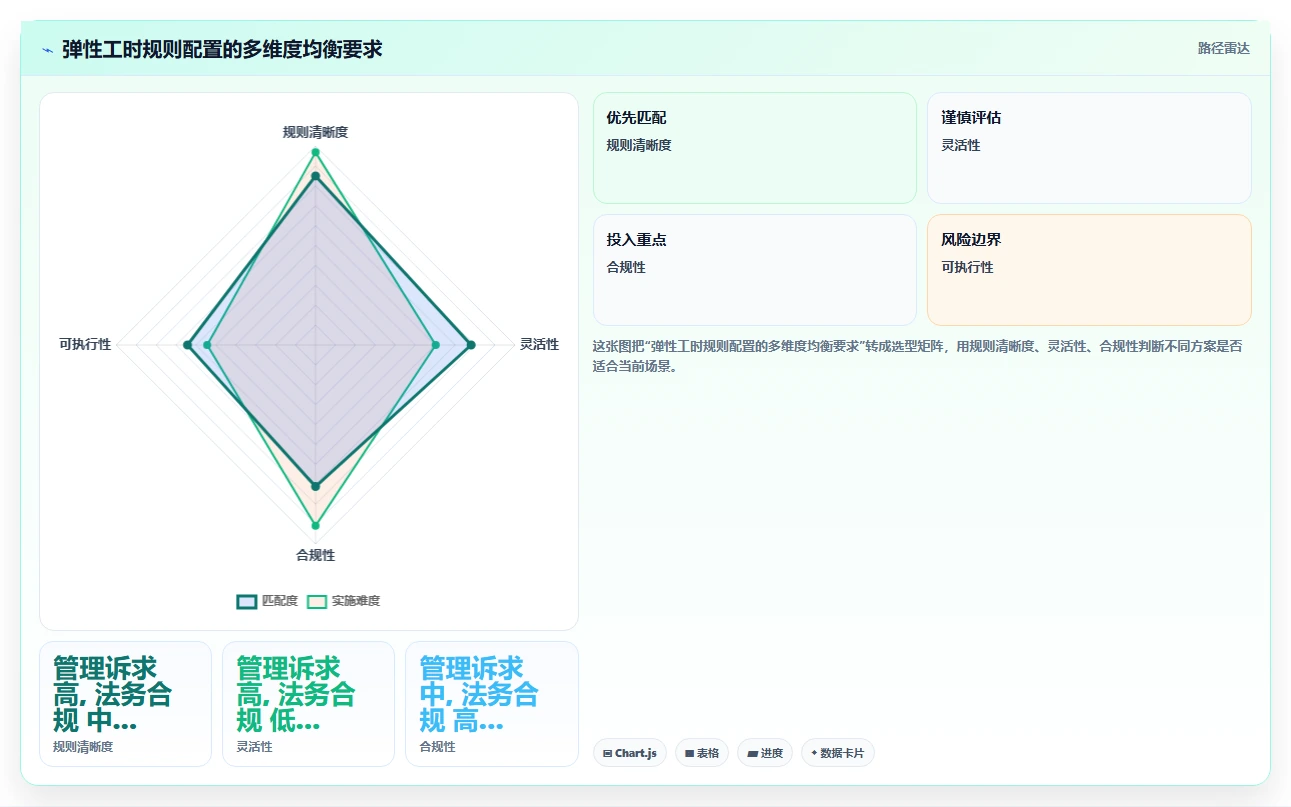Click the title 弹性工时规则配置的多维度均衡要求
The height and width of the screenshot is (807, 1291).
pos(222,49)
